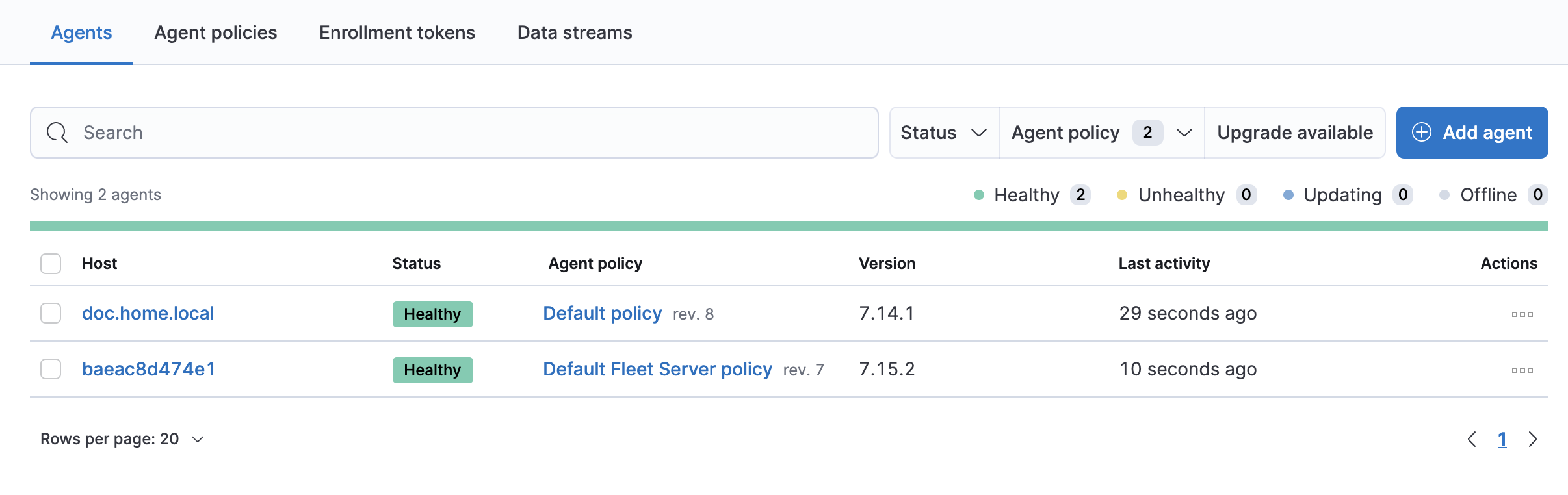Click the search magnifier icon
Viewport: 1568px width, 495px height.
(57, 133)
